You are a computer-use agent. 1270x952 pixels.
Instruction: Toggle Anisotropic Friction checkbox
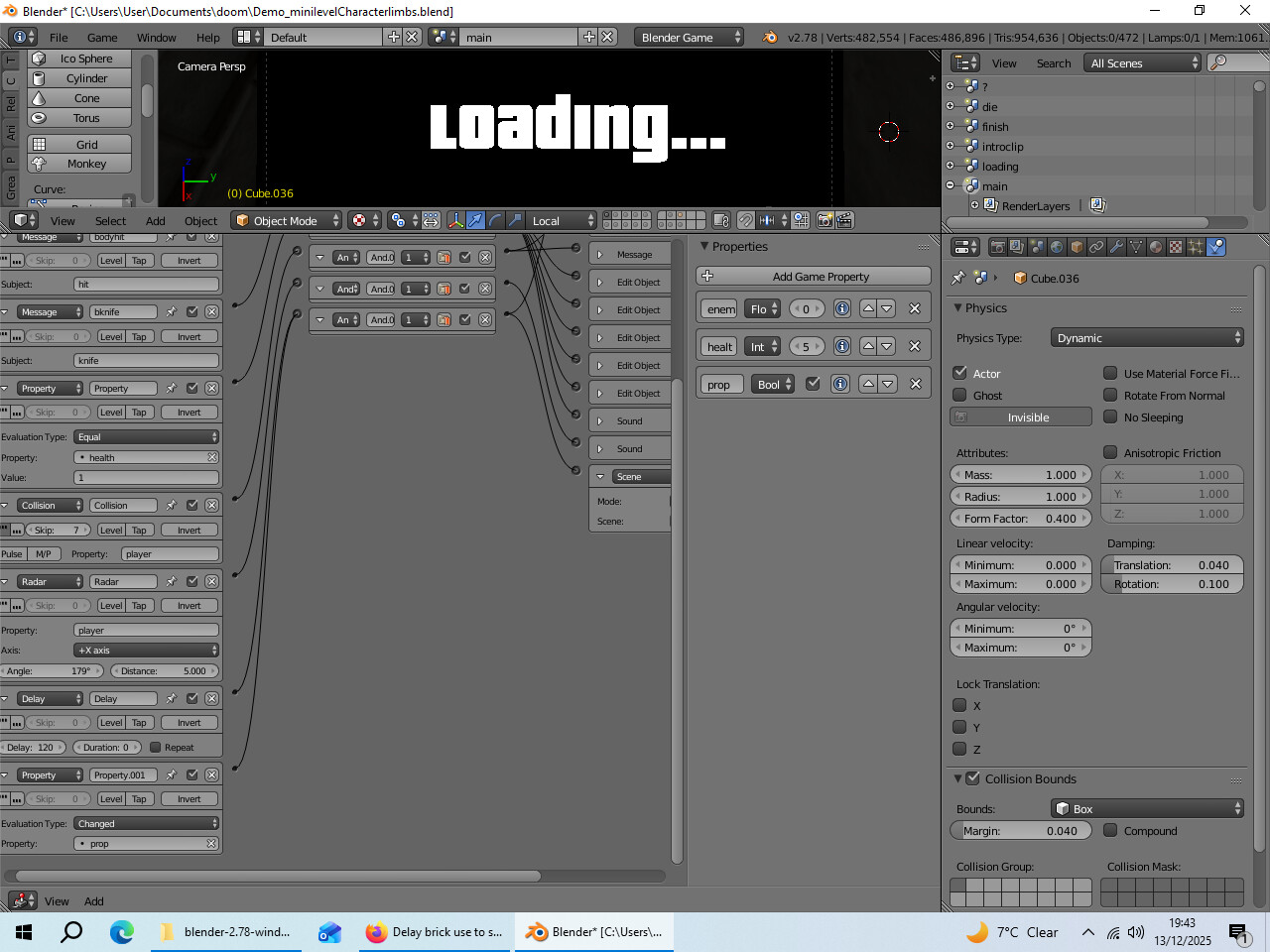tap(1110, 452)
